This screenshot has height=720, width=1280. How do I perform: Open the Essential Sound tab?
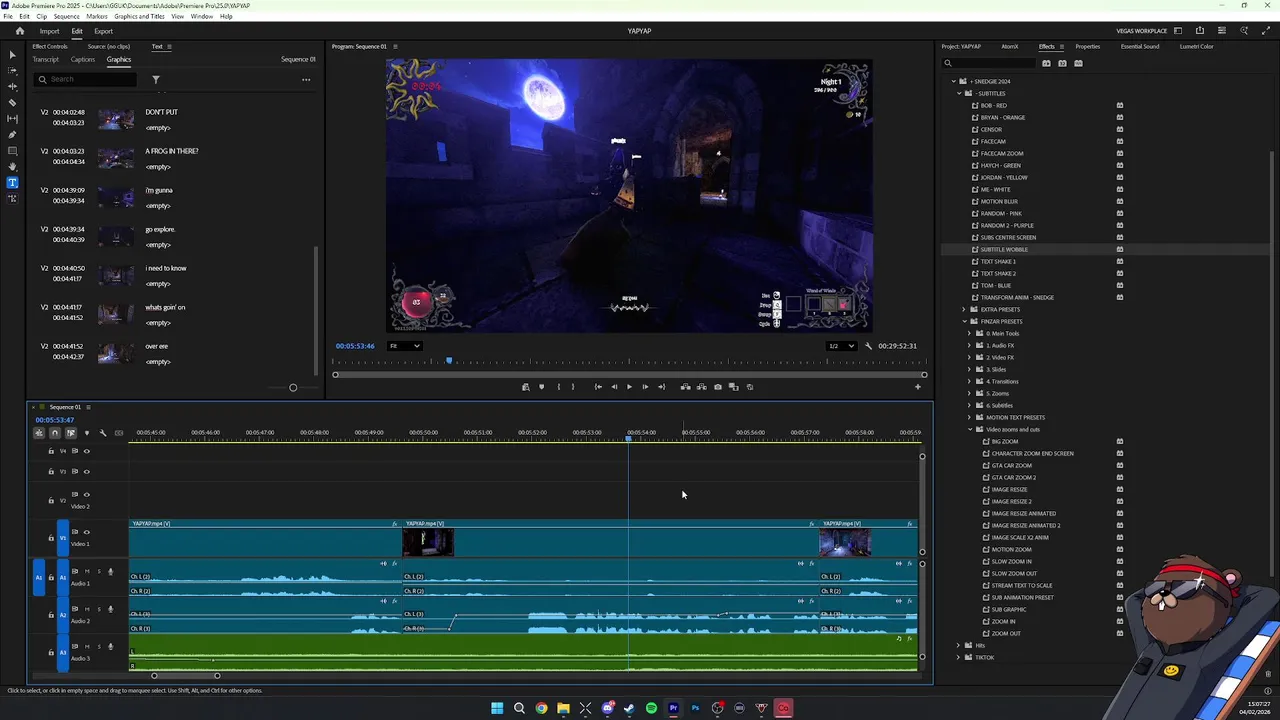click(1140, 46)
